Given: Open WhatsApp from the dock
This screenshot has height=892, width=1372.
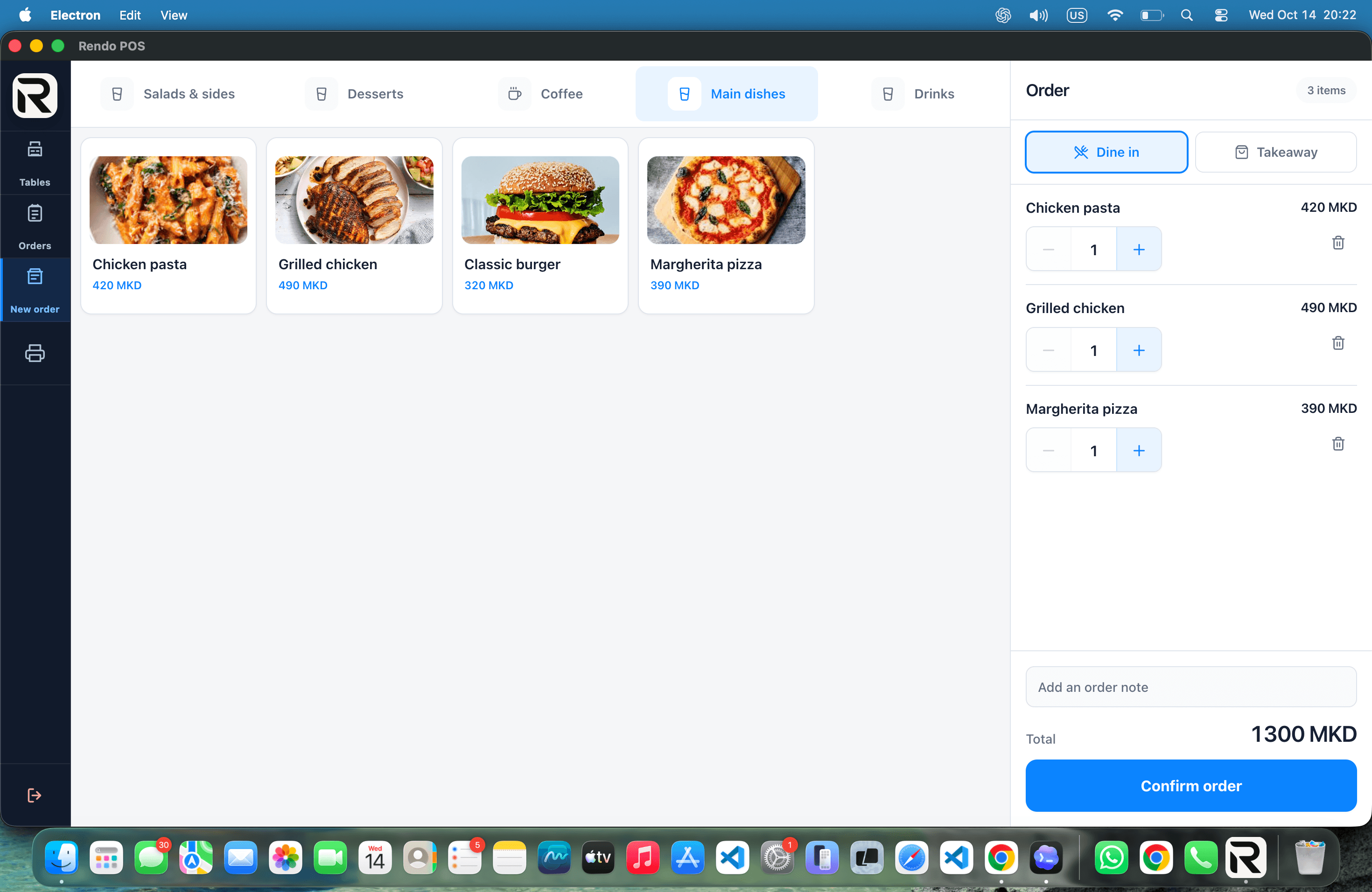Looking at the screenshot, I should coord(1111,858).
